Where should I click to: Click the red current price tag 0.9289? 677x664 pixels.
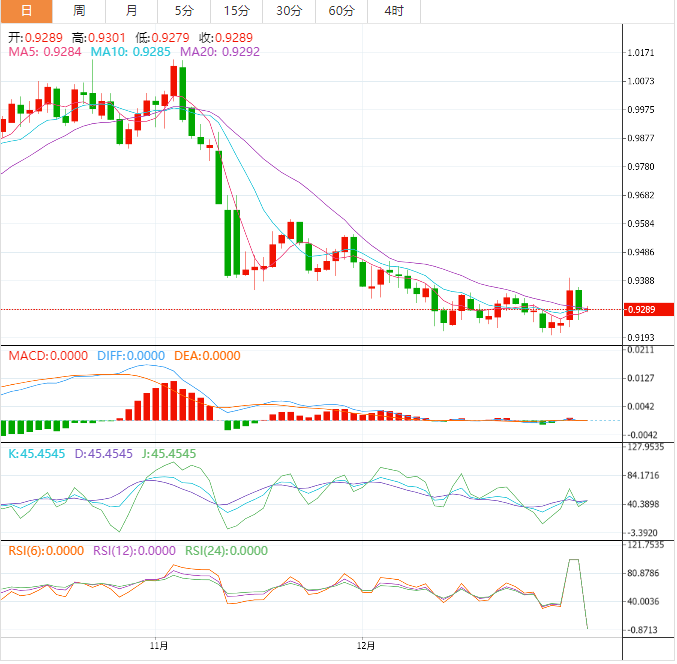(644, 310)
